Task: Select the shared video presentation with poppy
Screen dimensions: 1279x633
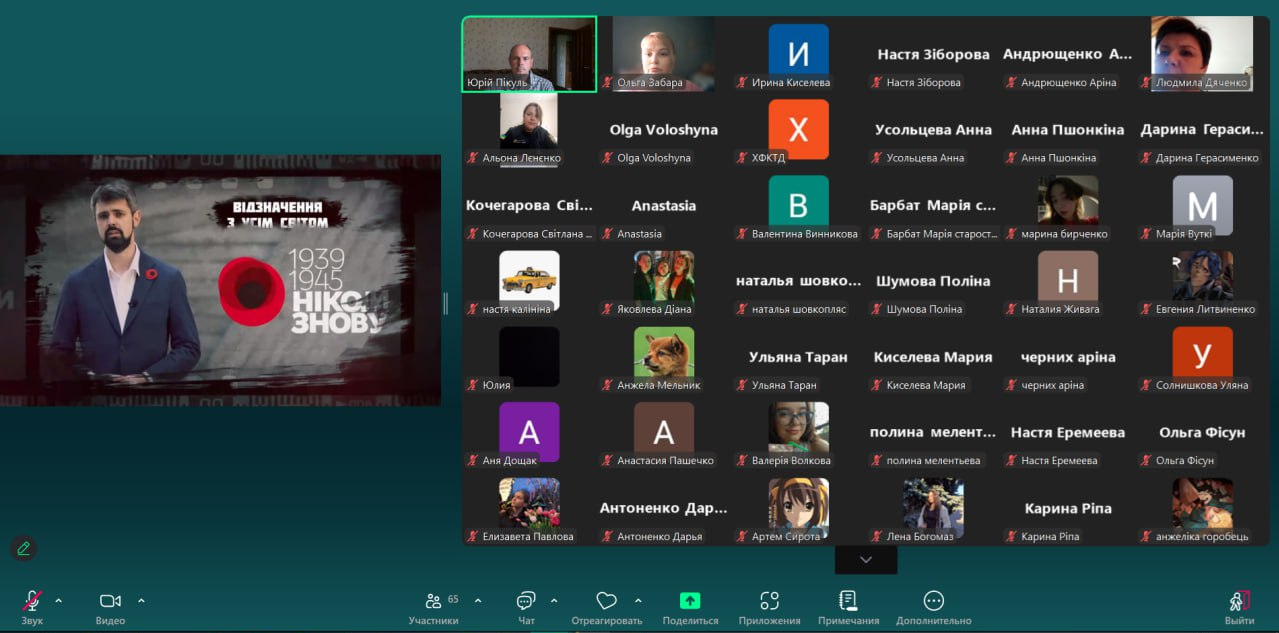Action: (220, 280)
